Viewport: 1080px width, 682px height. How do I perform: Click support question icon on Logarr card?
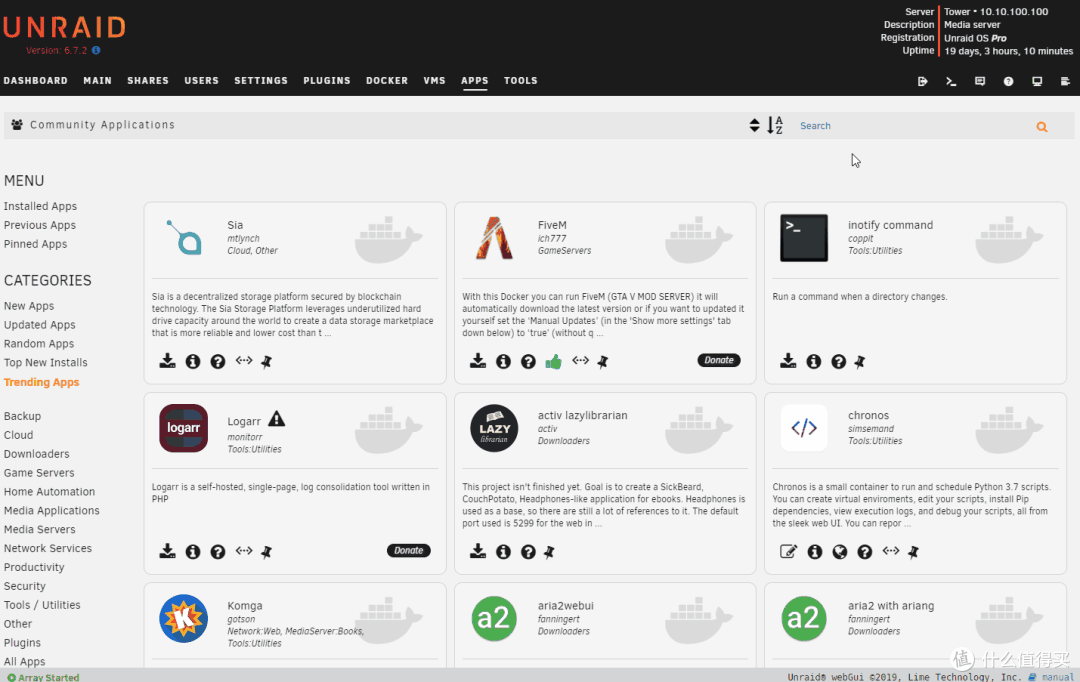pyautogui.click(x=217, y=551)
